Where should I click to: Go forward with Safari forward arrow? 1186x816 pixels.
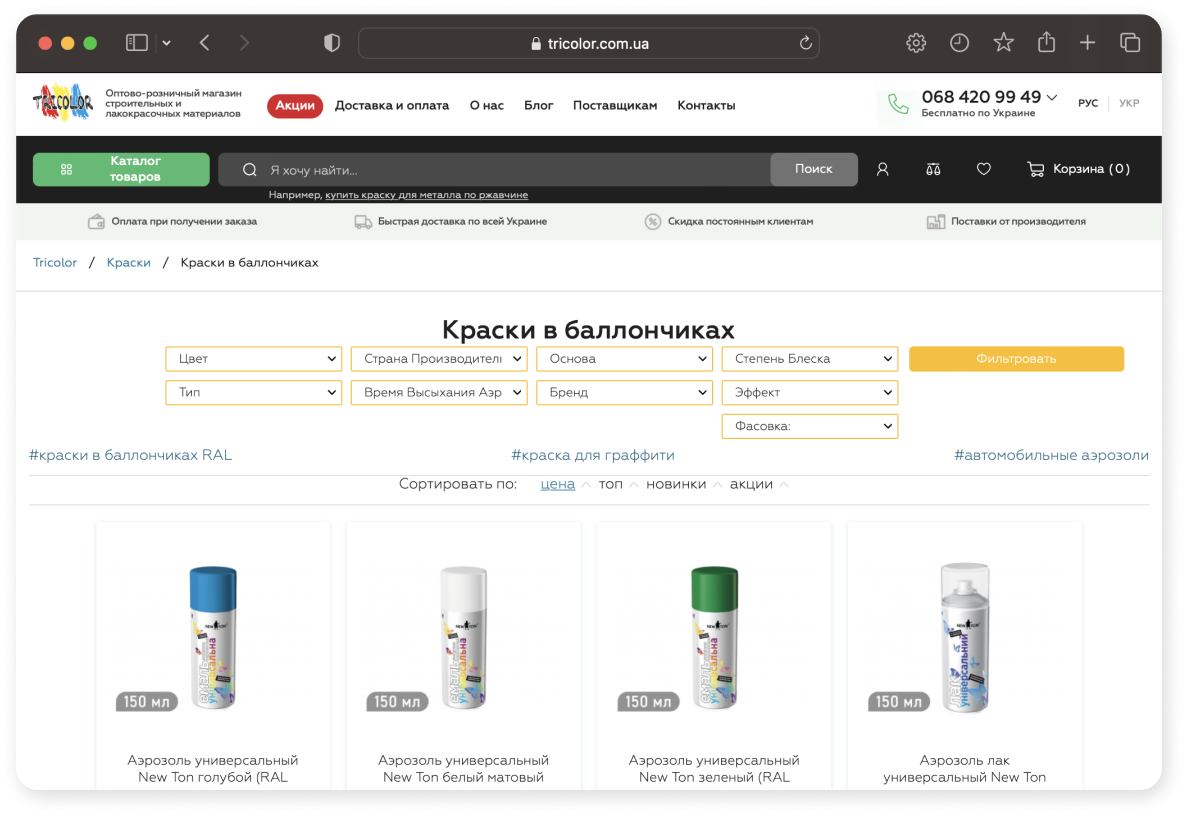tap(244, 43)
